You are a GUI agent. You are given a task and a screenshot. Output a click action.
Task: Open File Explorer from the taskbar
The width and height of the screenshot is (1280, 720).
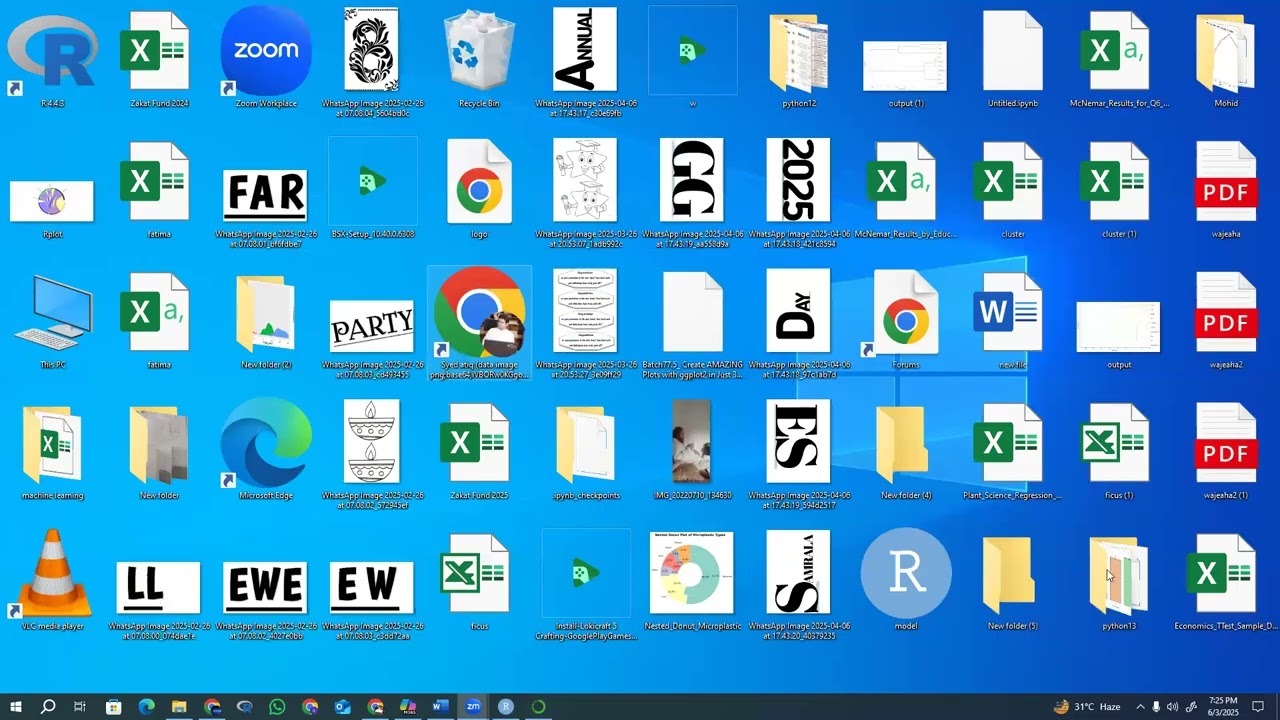pos(179,707)
